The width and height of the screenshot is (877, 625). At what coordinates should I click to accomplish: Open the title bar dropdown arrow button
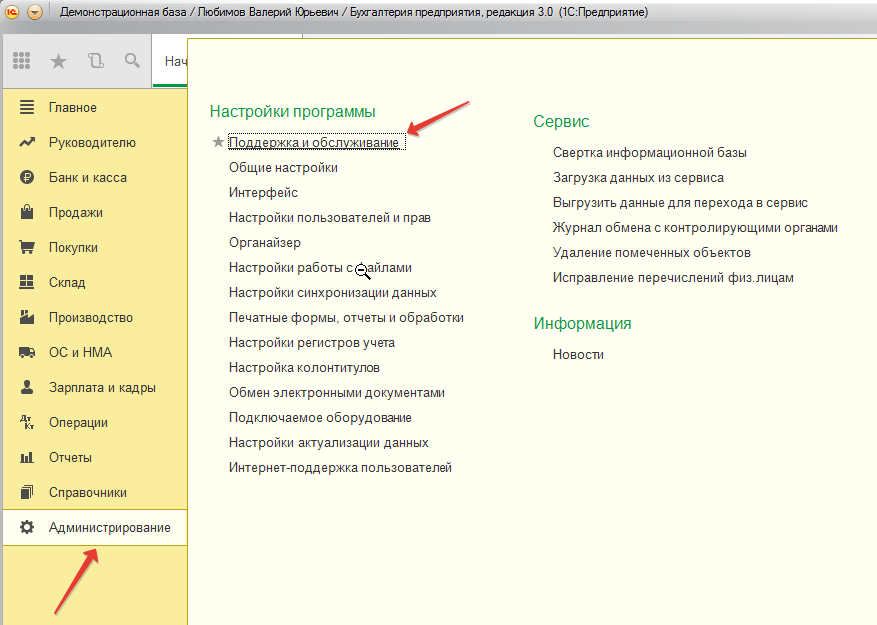click(36, 12)
